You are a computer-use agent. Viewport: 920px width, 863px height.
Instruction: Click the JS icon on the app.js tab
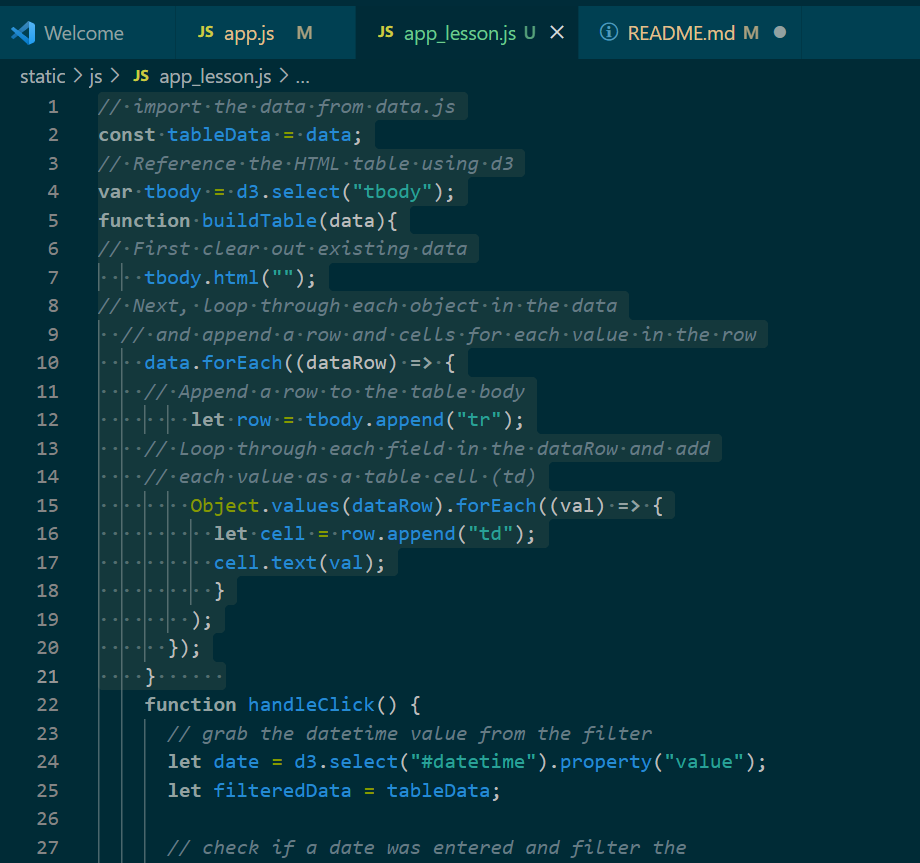(207, 33)
